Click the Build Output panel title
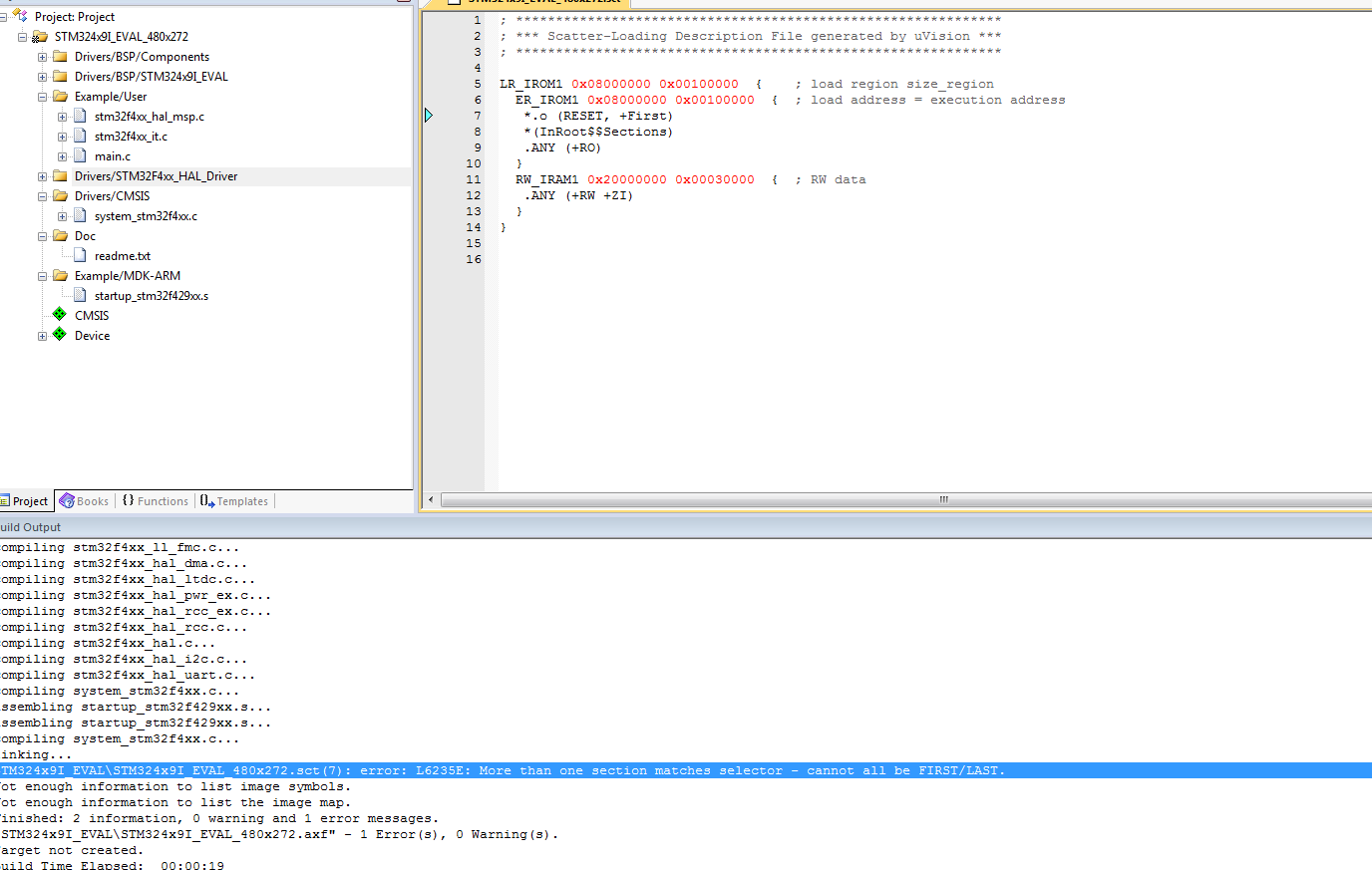The image size is (1372, 870). [x=30, y=527]
